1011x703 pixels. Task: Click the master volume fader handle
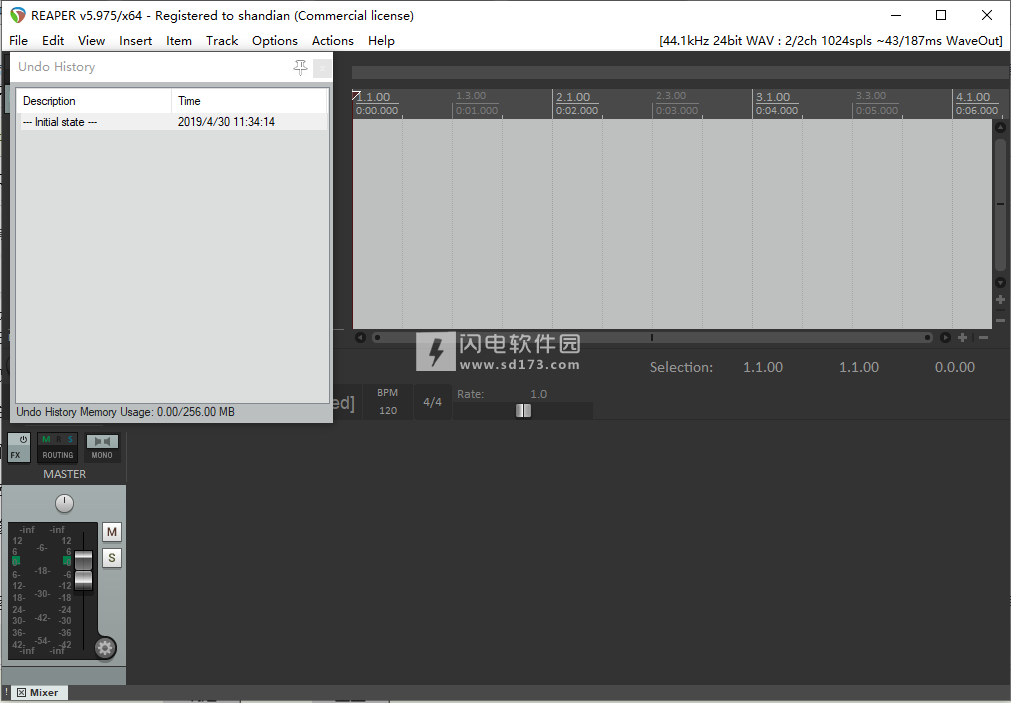[x=83, y=569]
